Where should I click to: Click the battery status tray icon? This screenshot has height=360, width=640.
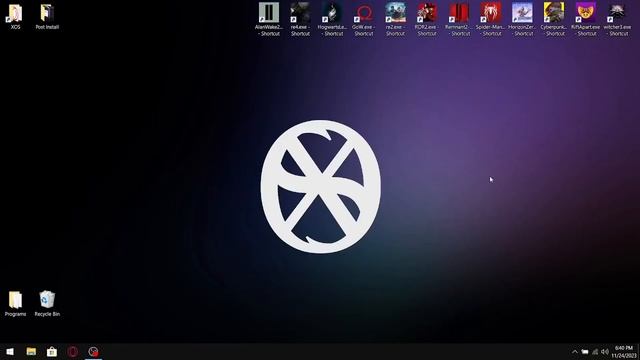click(x=585, y=352)
